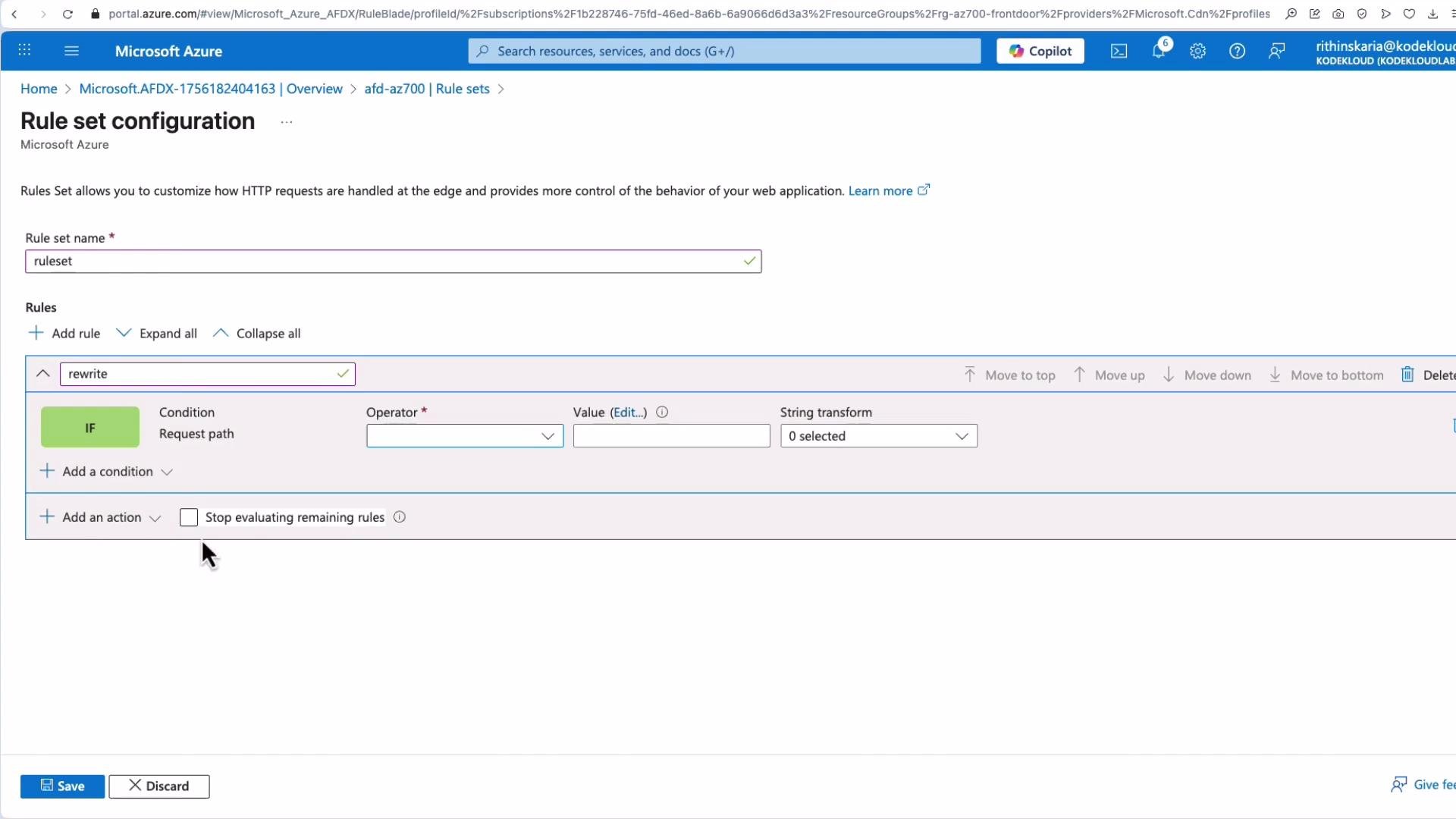Open the Settings gear in Azure header
The height and width of the screenshot is (819, 1456).
tap(1197, 51)
